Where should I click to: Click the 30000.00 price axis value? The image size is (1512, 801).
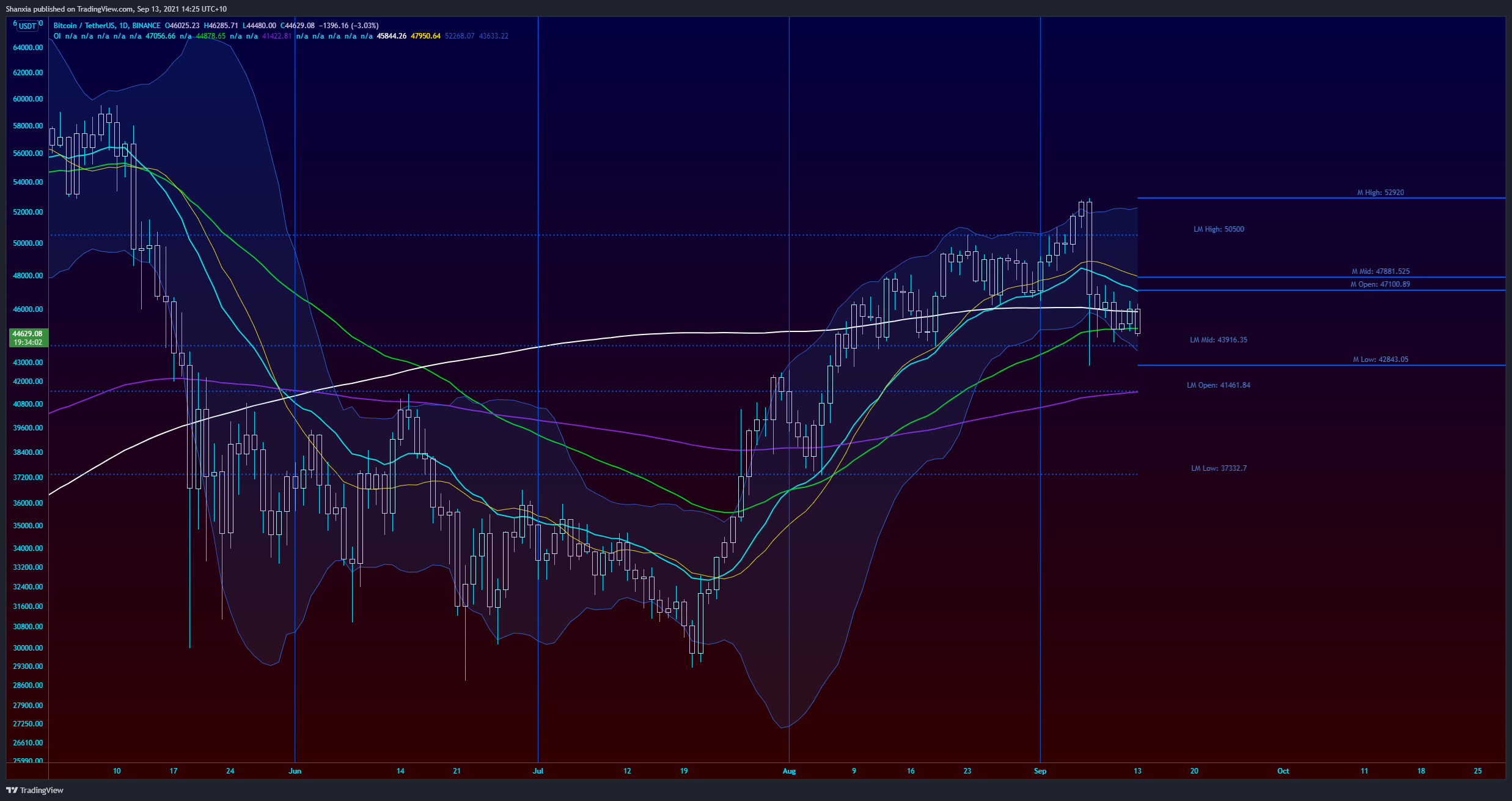[x=28, y=648]
